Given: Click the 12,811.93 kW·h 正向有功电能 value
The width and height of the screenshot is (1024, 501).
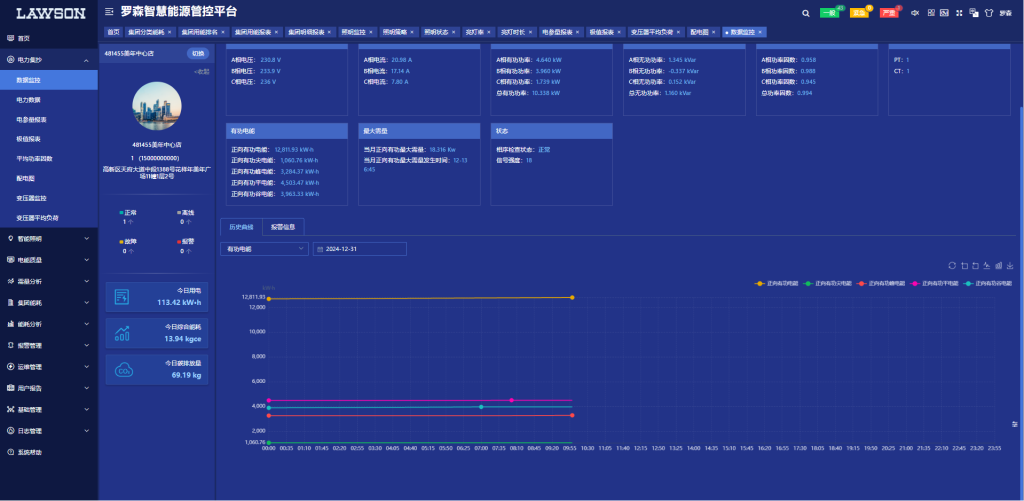Looking at the screenshot, I should click(296, 150).
